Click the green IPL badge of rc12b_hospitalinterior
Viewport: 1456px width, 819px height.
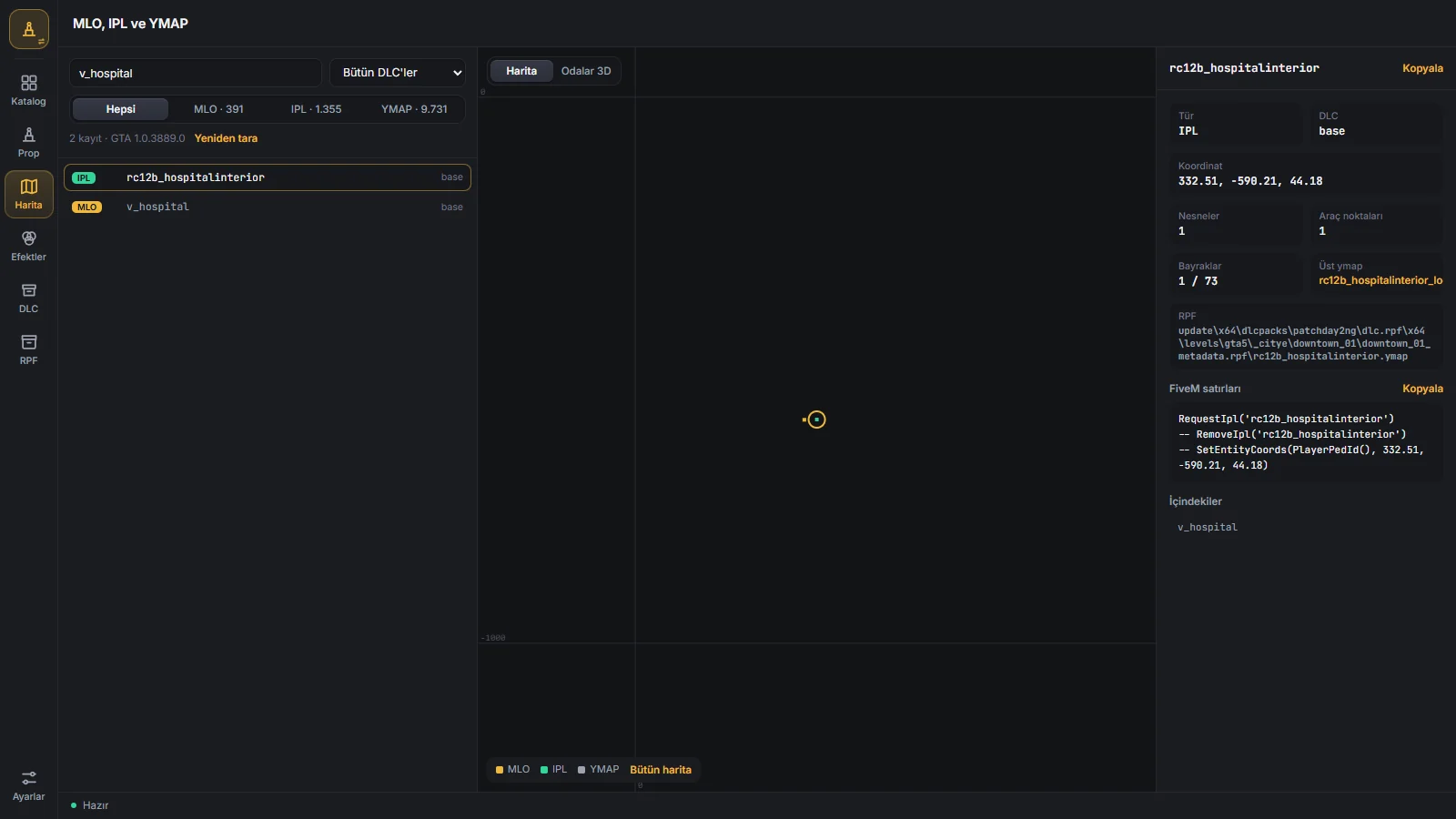[84, 177]
